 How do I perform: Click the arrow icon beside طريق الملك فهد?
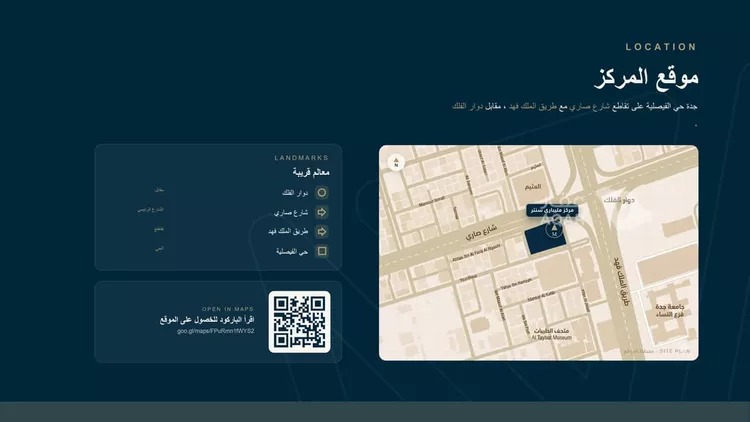(x=322, y=232)
